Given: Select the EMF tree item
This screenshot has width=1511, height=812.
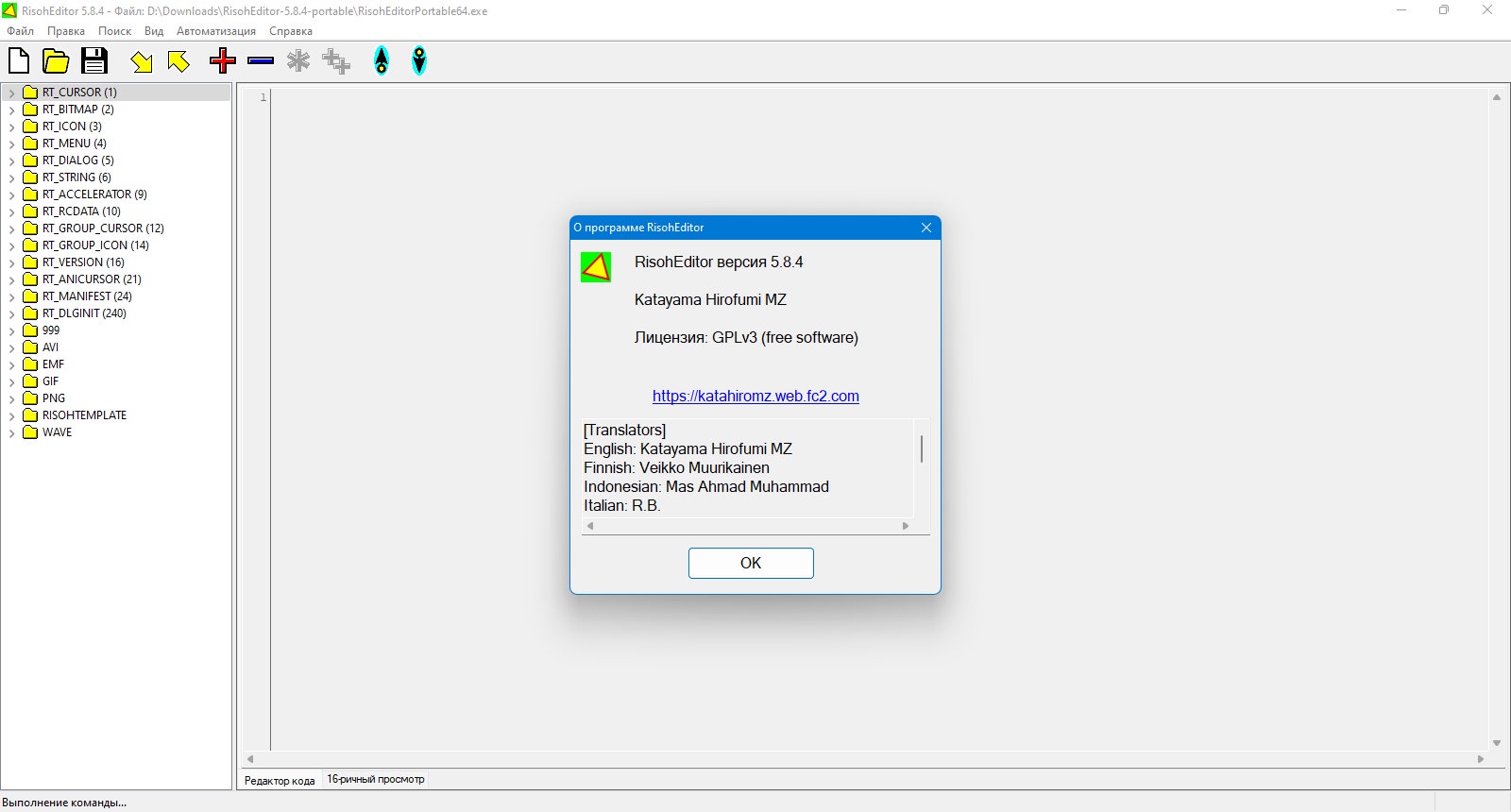Looking at the screenshot, I should tap(53, 364).
